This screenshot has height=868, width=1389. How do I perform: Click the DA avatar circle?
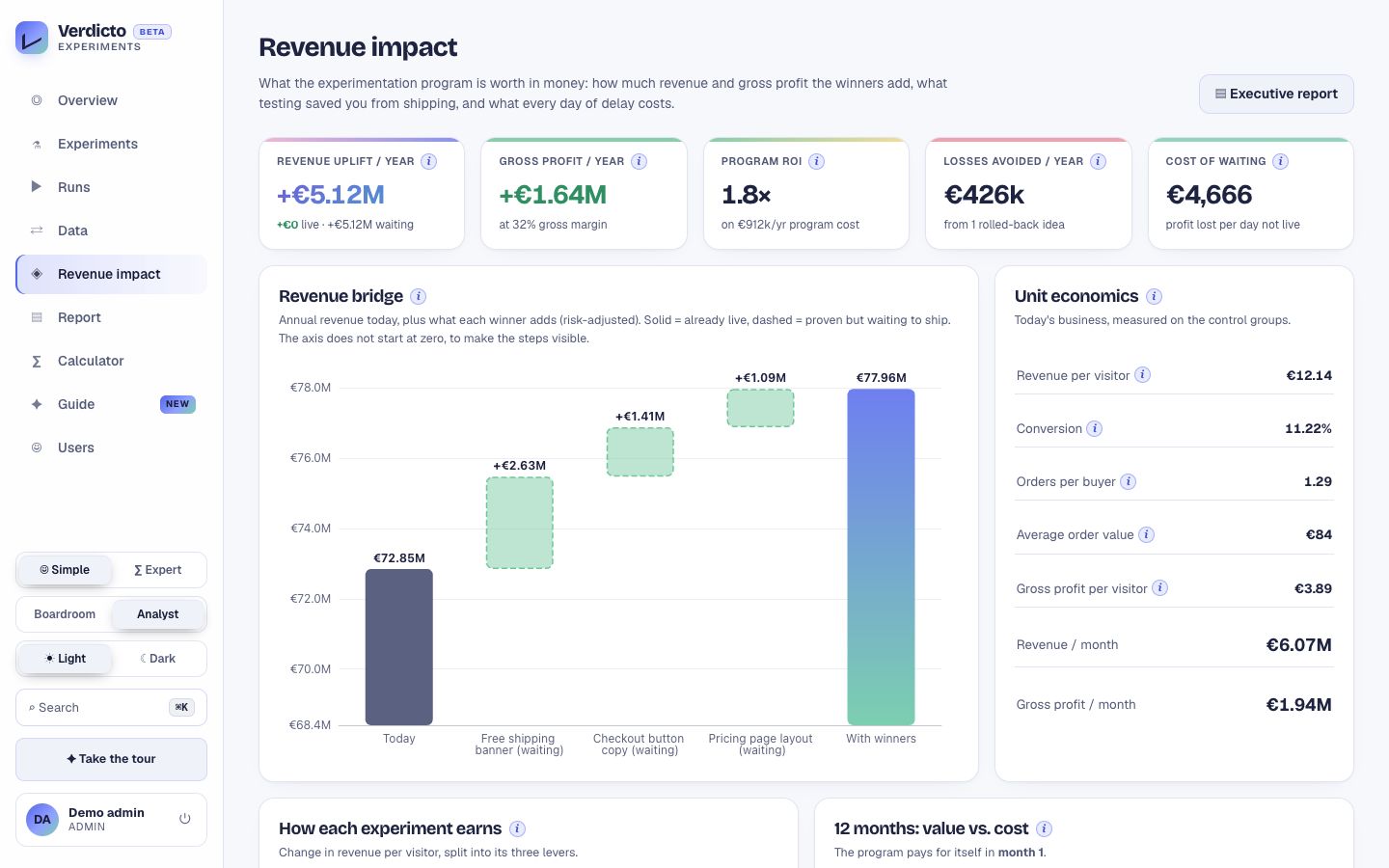click(x=42, y=819)
